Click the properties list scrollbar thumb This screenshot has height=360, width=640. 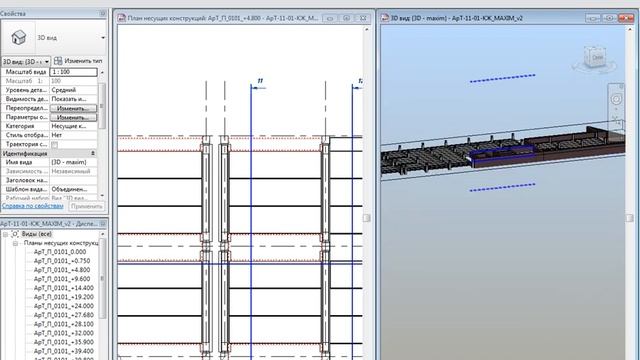click(x=102, y=106)
